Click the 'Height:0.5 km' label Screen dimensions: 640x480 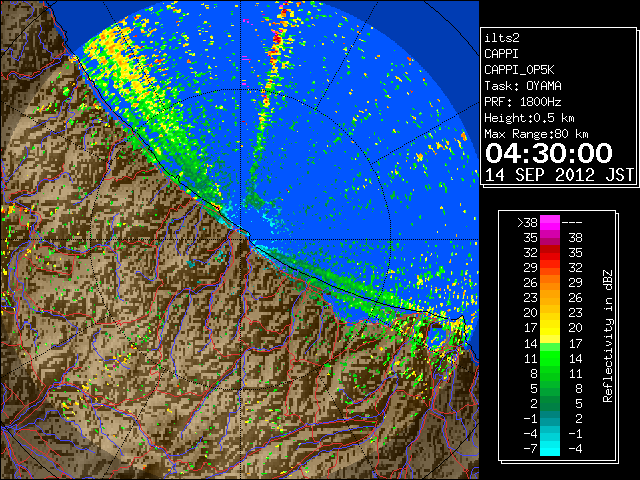pos(529,118)
